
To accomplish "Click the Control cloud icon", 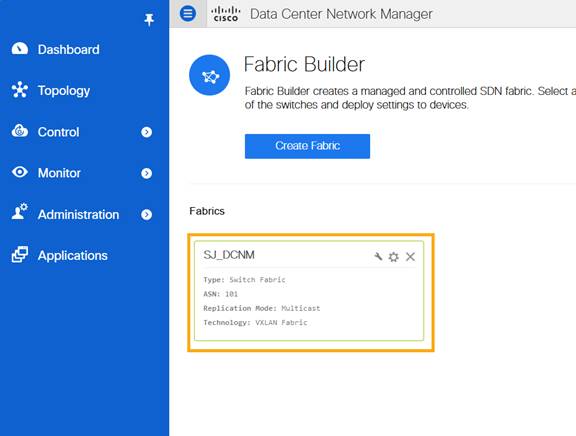I will pyautogui.click(x=19, y=131).
